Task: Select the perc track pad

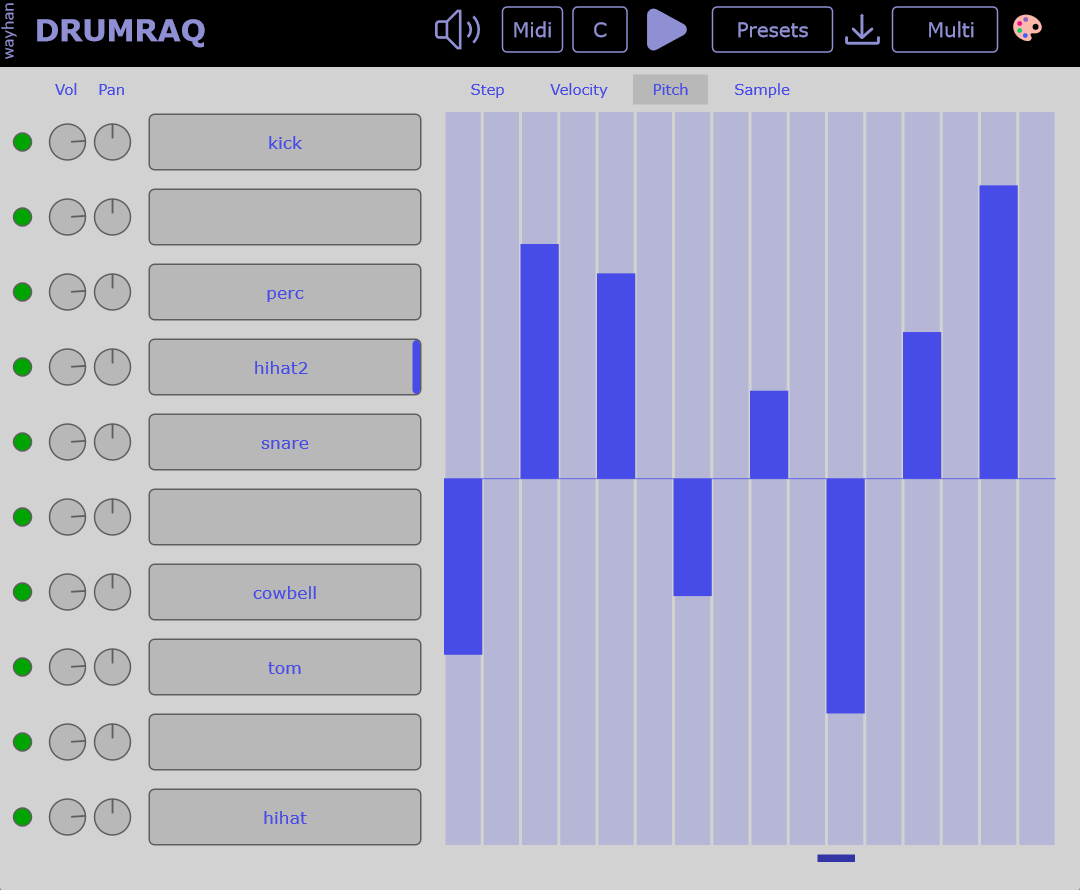Action: pyautogui.click(x=284, y=292)
